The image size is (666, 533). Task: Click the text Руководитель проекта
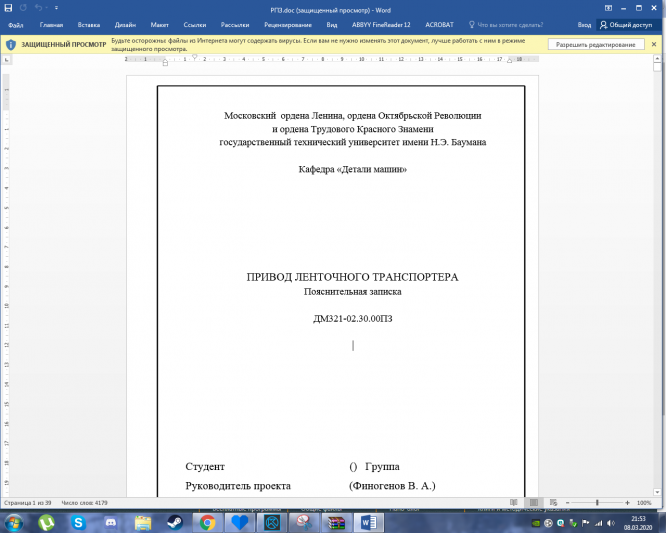click(238, 486)
